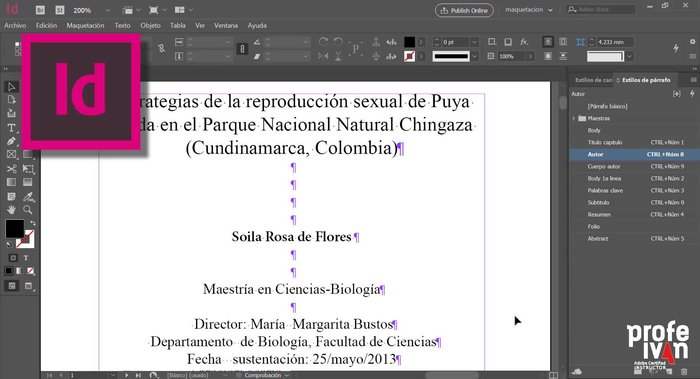The image size is (700, 379).
Task: Select the Pen tool
Action: point(12,142)
